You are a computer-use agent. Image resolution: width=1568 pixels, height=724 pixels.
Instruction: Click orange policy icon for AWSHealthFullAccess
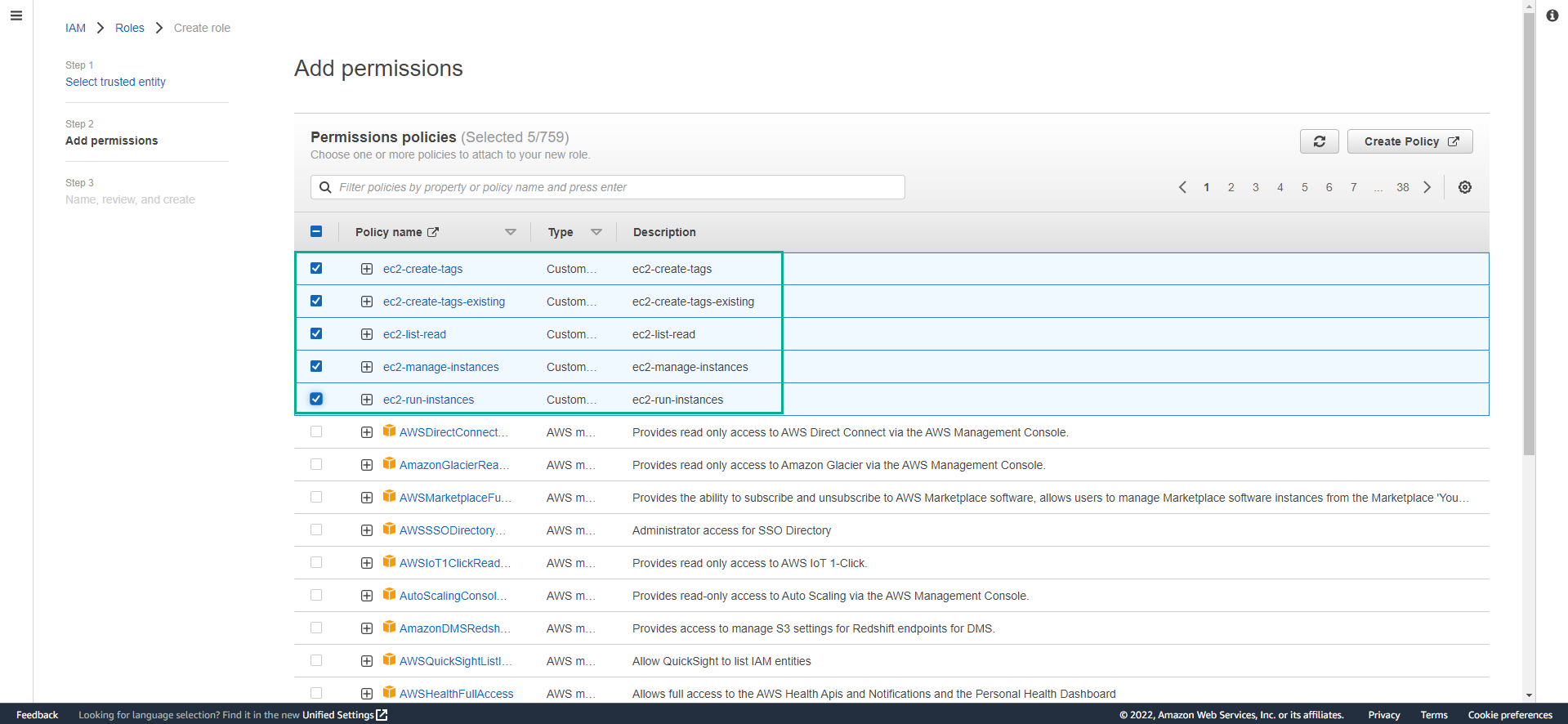[390, 692]
